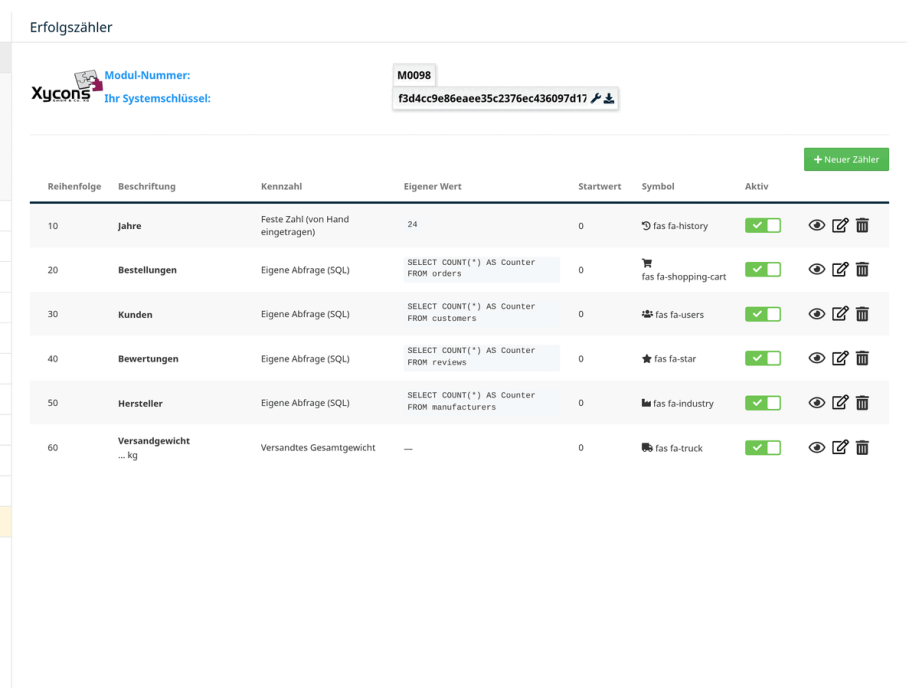Screen dimensions: 919x700
Task: Sort by Reihenfolge column header
Action: pos(74,186)
